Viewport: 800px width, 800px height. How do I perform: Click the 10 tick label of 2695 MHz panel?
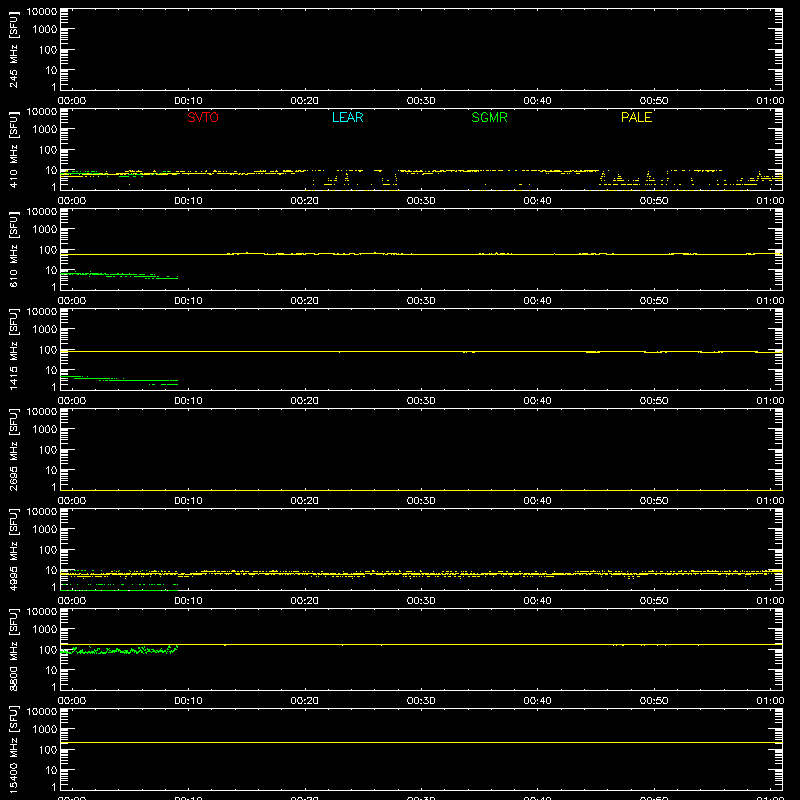pos(52,470)
